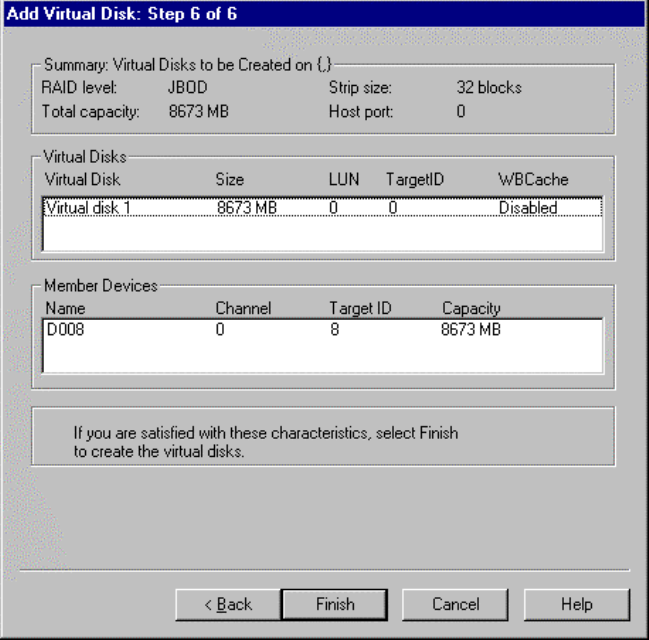Click the LUN column header
This screenshot has width=649, height=640.
click(x=343, y=180)
